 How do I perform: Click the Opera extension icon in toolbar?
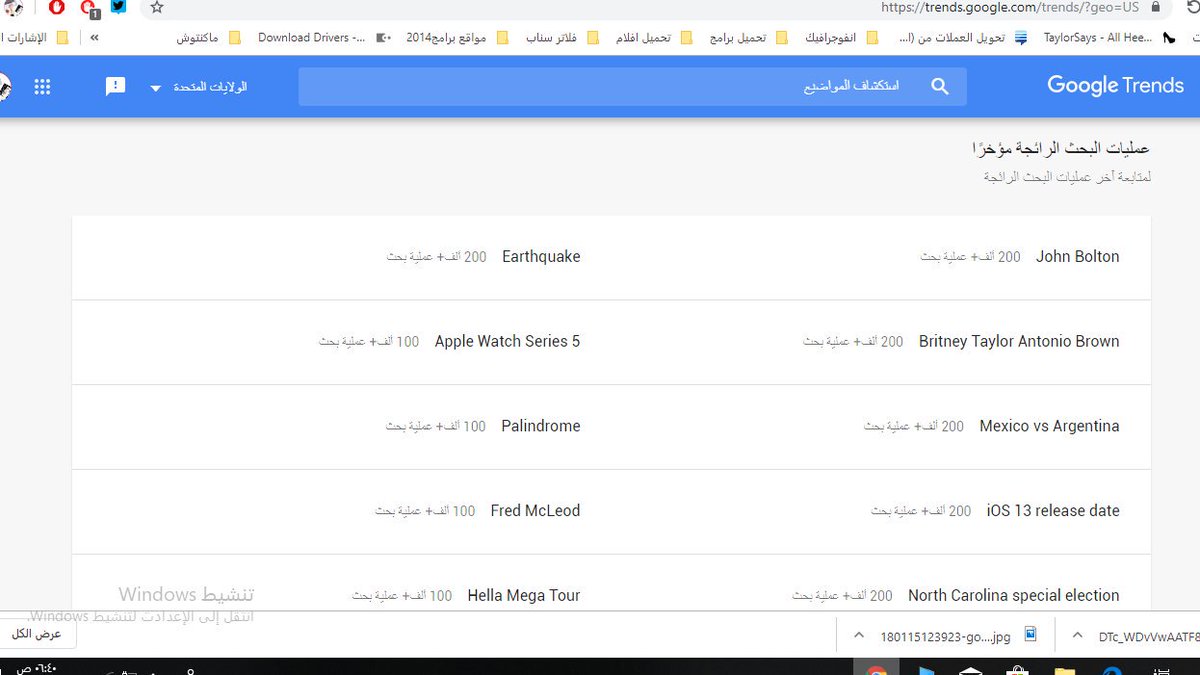click(57, 7)
